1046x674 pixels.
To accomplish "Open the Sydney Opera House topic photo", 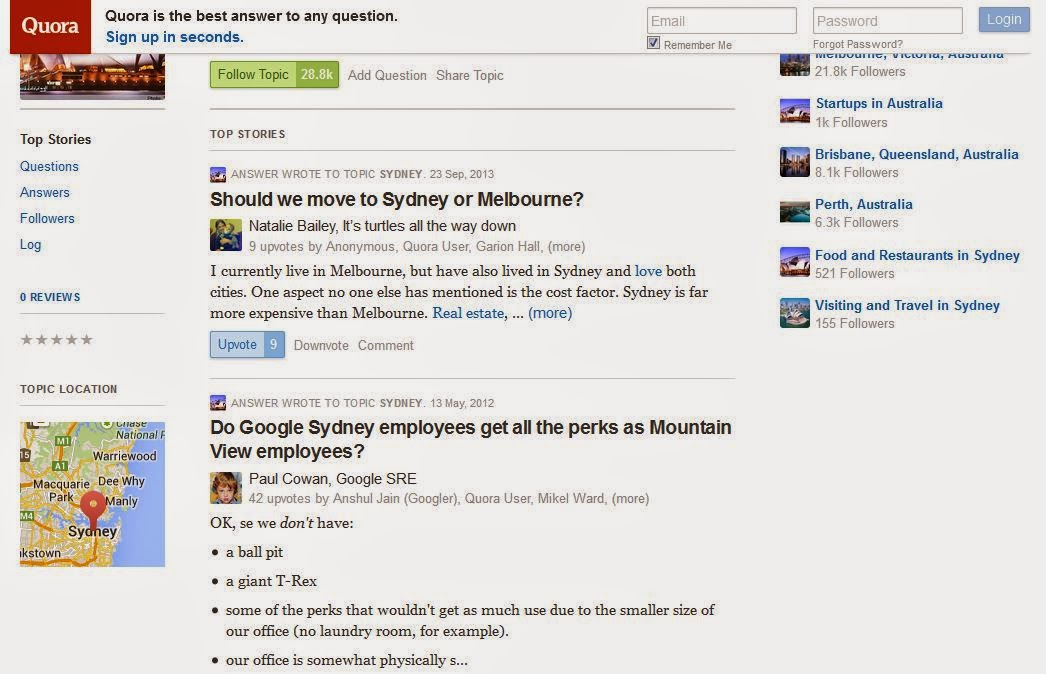I will (92, 77).
